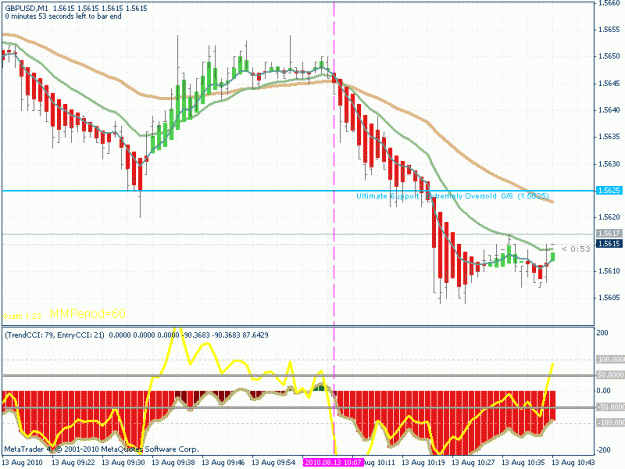Select the yellow 'Grath 1.23' label

(22, 316)
